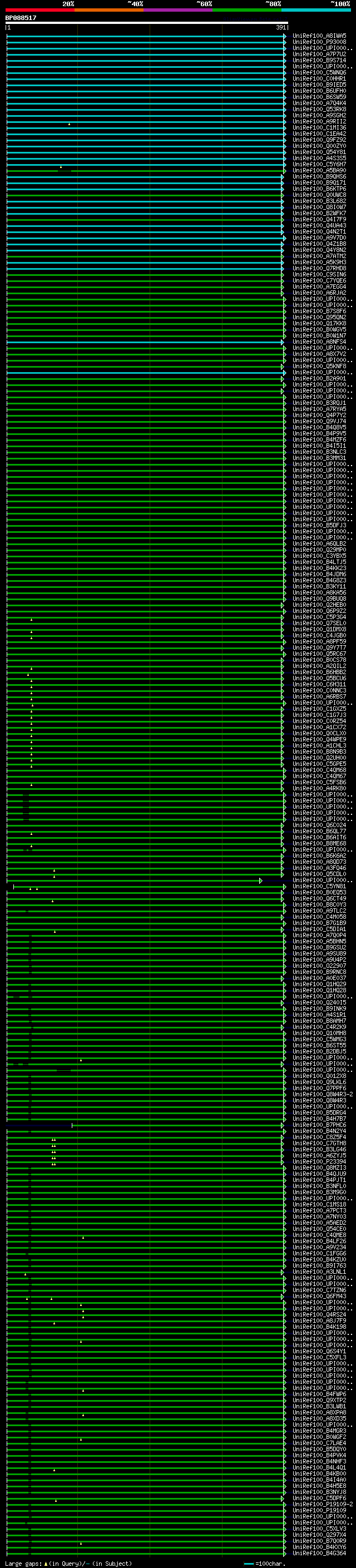Viewport: 356px width, 1568px height.
Task: Click UniRef100_C1MI36 hit label
Action: (319, 128)
